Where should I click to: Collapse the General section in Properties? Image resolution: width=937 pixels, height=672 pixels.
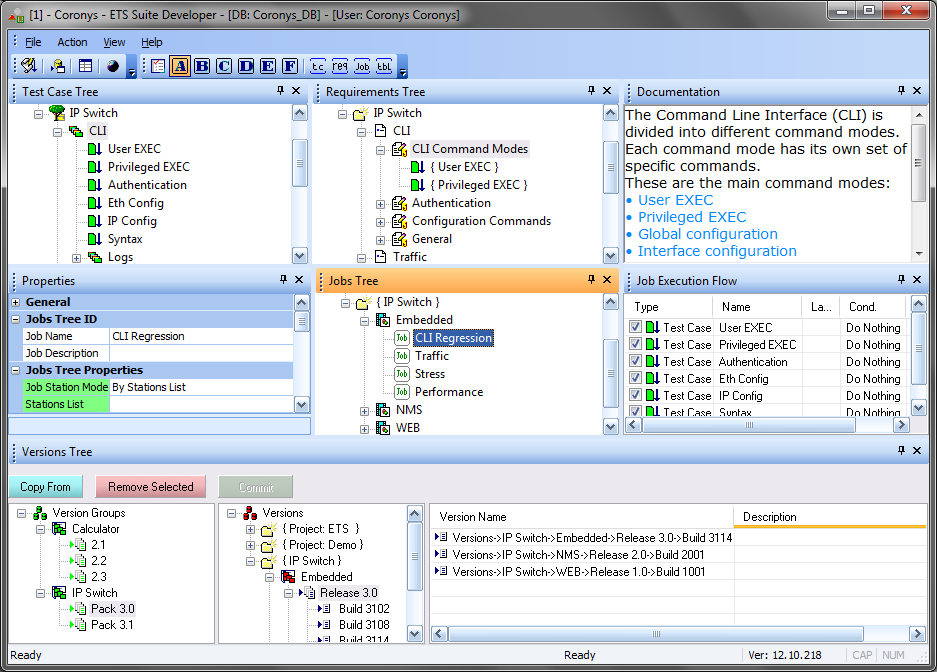click(15, 302)
